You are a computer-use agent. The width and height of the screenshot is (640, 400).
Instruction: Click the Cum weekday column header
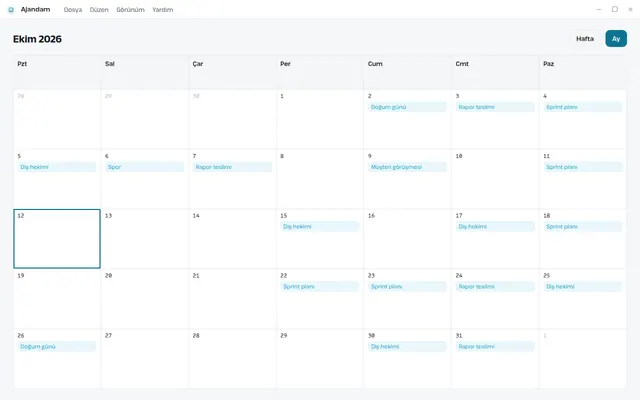(407, 72)
